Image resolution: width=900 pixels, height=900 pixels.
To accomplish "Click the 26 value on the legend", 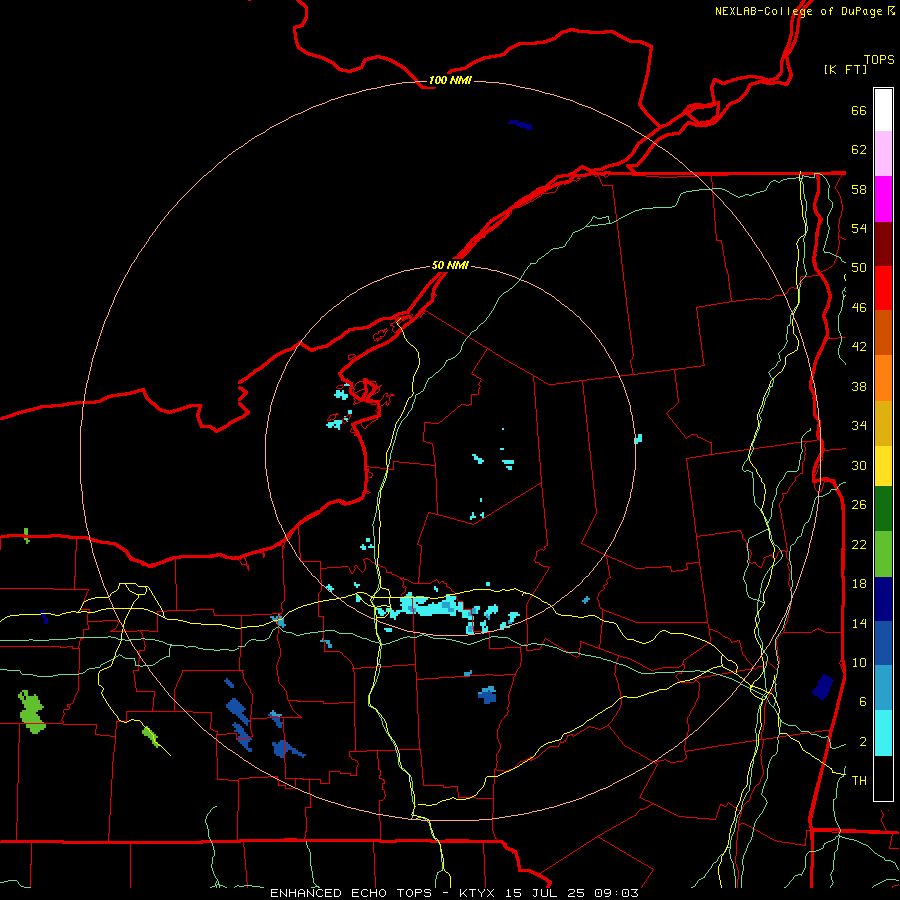I will pos(859,505).
